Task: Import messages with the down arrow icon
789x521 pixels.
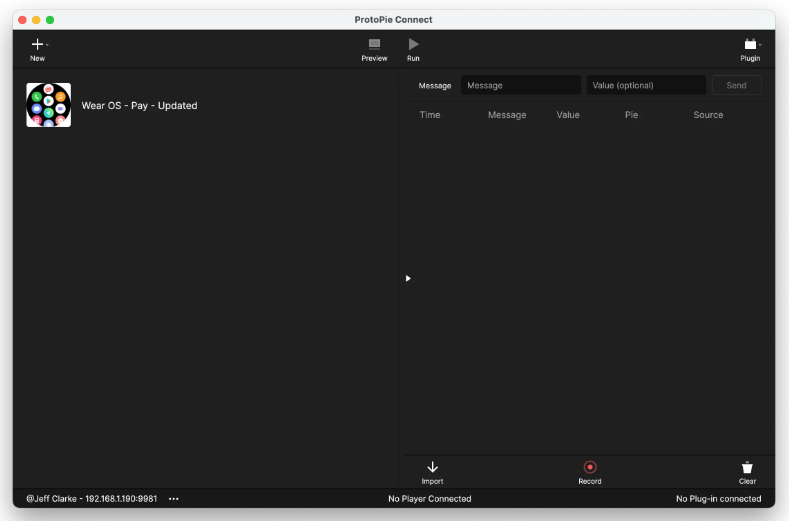Action: 432,467
